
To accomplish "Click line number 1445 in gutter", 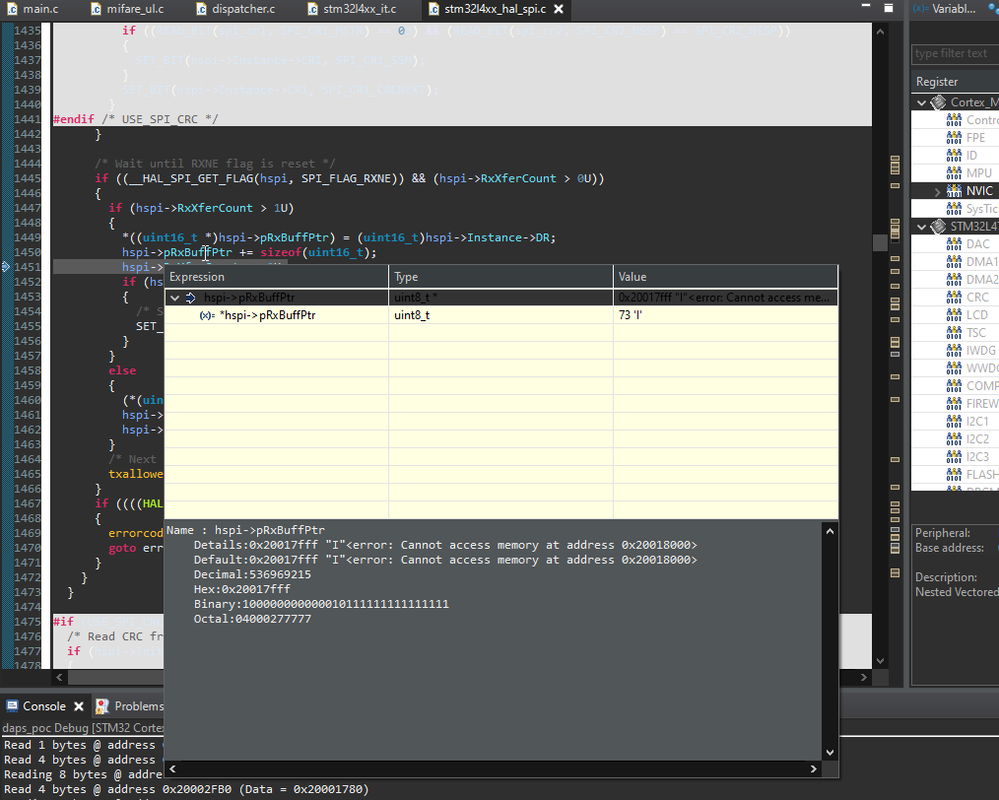I will pos(27,178).
